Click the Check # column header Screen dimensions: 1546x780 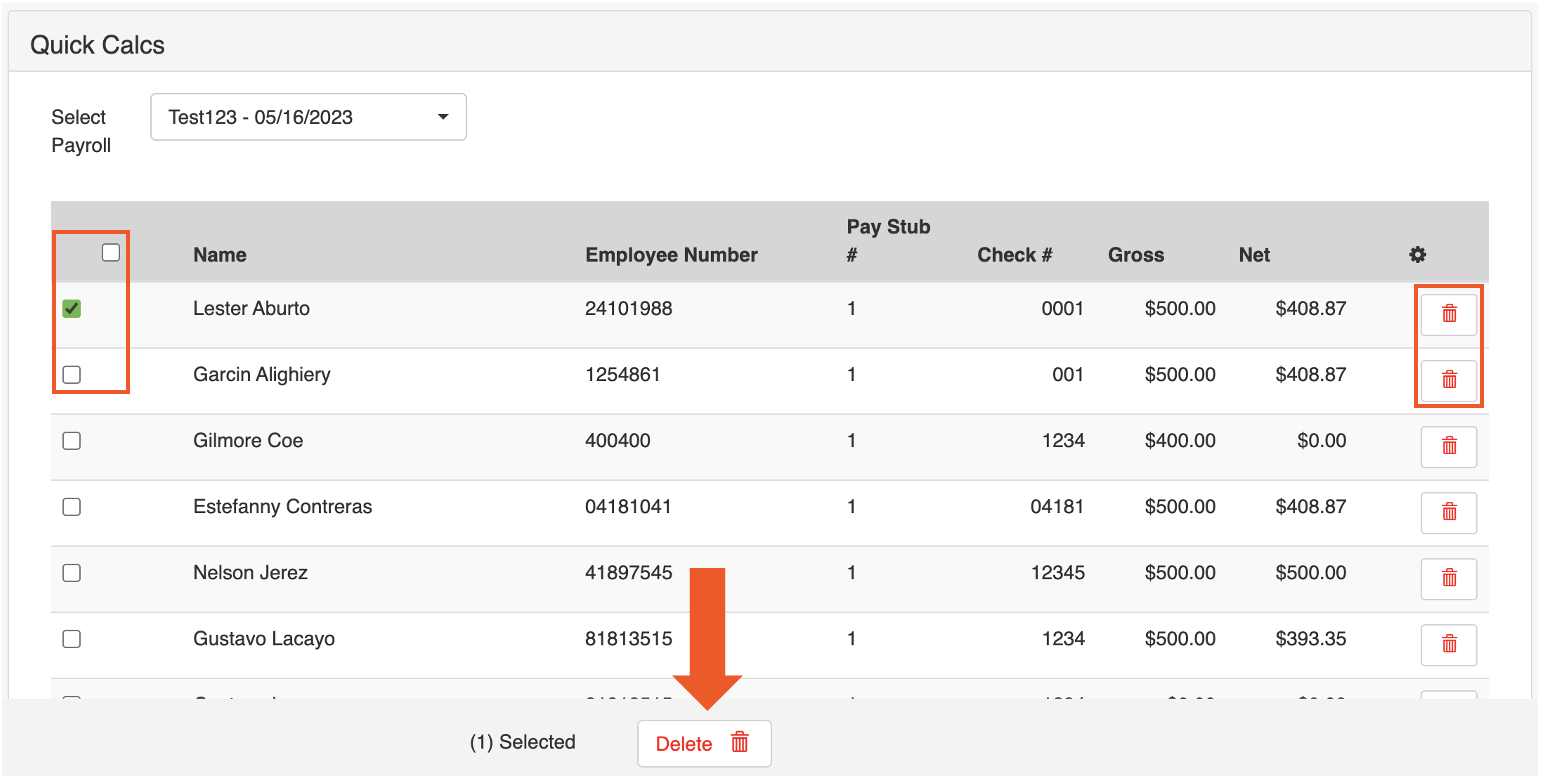tap(1015, 255)
